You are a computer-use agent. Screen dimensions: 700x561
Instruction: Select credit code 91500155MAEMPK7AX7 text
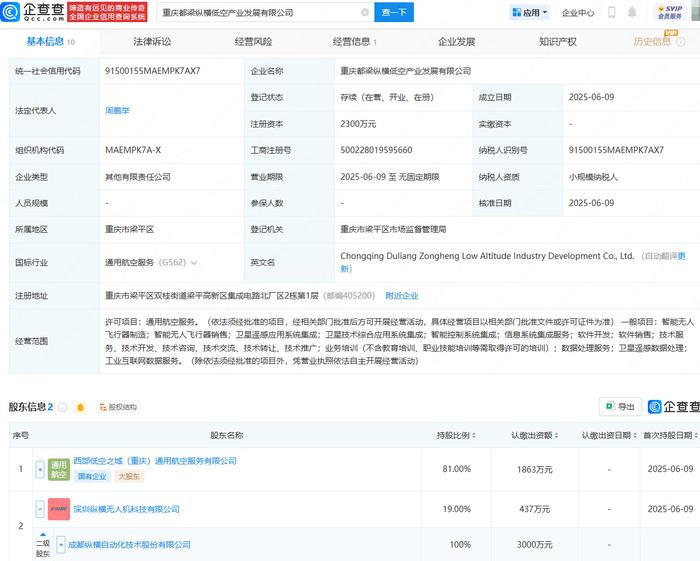pyautogui.click(x=153, y=71)
